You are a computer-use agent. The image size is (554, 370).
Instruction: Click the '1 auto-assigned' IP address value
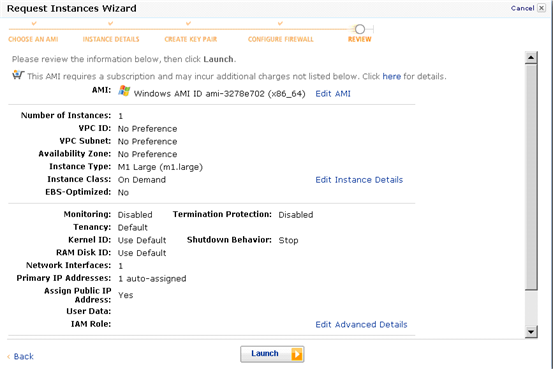(152, 279)
